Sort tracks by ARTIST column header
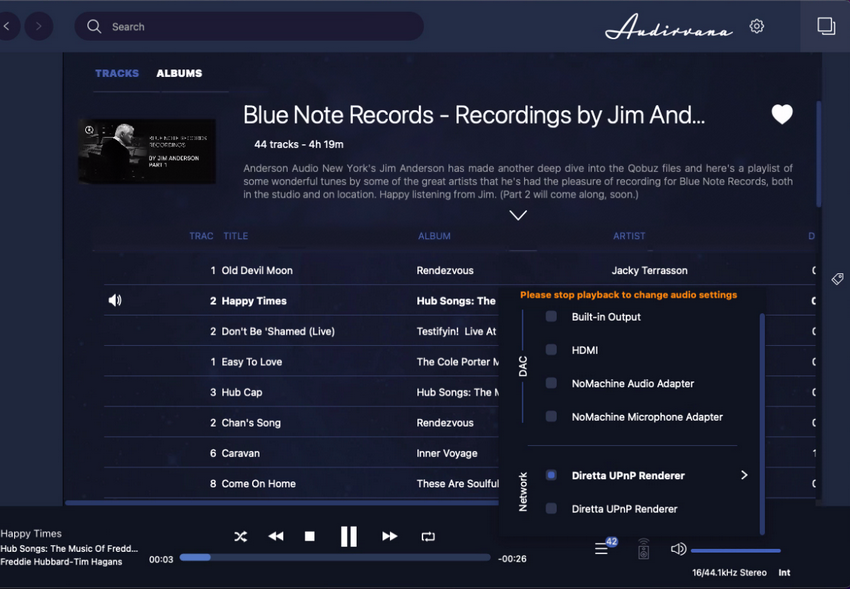This screenshot has width=850, height=589. pyautogui.click(x=629, y=236)
